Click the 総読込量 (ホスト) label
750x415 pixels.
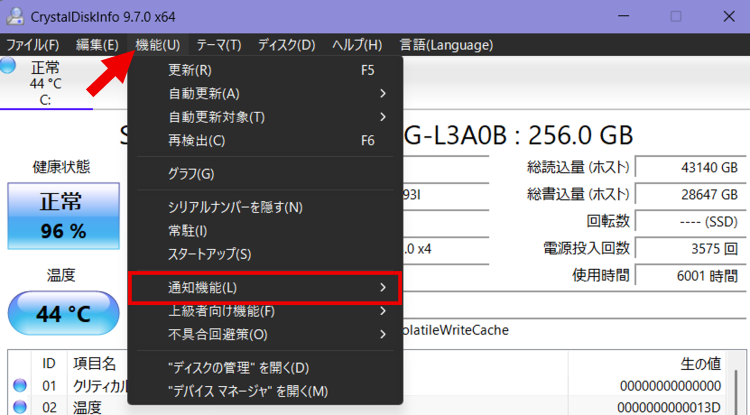[578, 167]
